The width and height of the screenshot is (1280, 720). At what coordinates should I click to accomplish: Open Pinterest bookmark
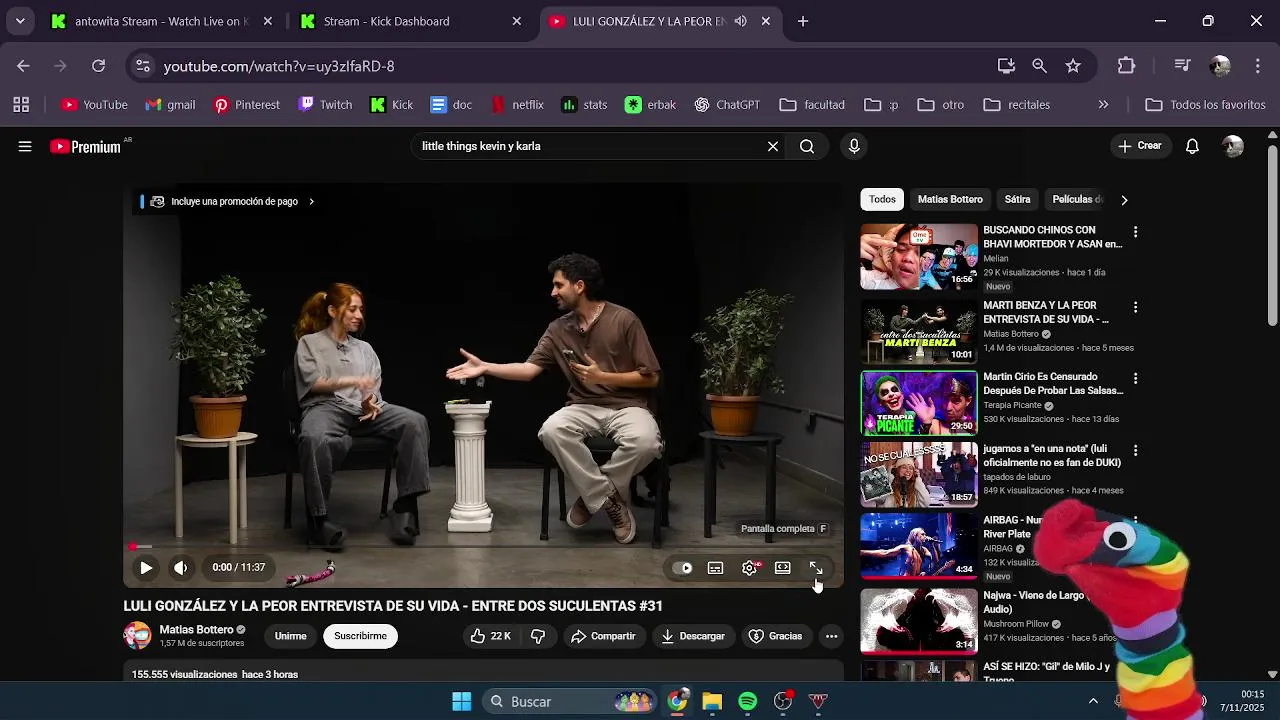pos(247,105)
